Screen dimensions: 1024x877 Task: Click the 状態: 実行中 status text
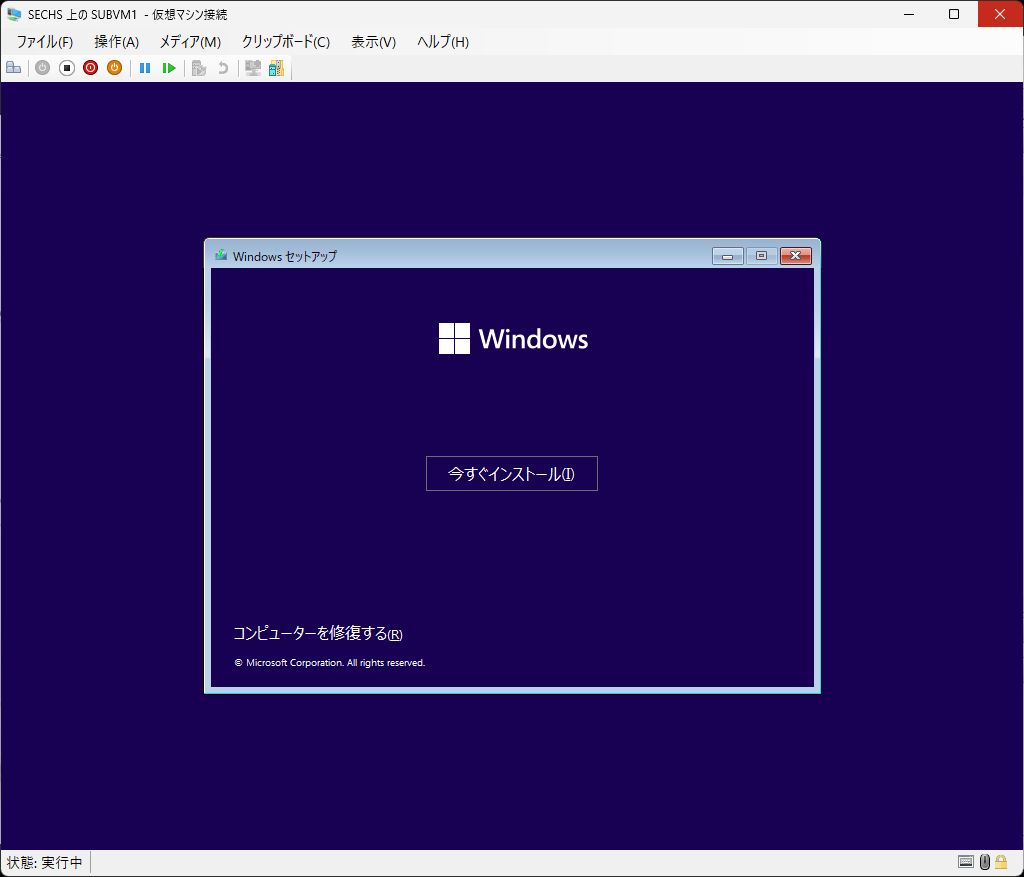pos(44,863)
